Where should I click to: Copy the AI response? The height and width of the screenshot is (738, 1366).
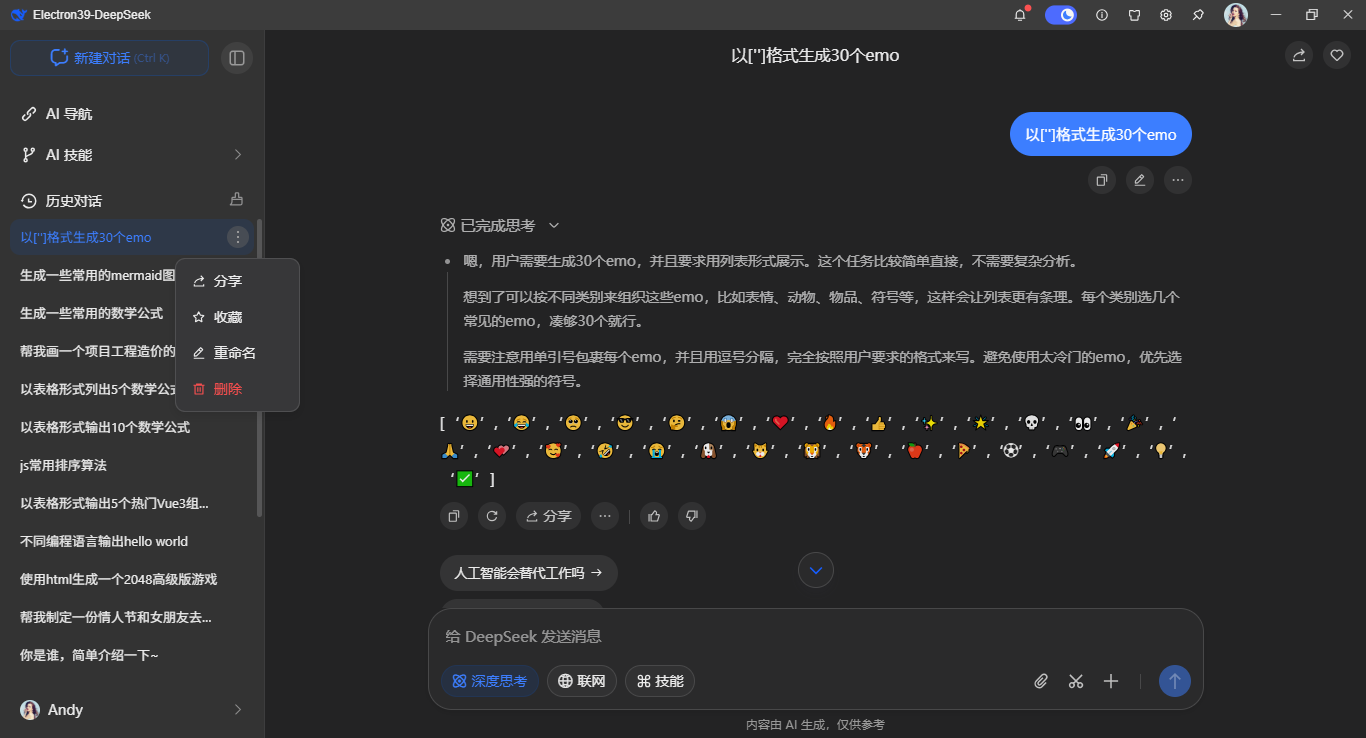tap(453, 516)
